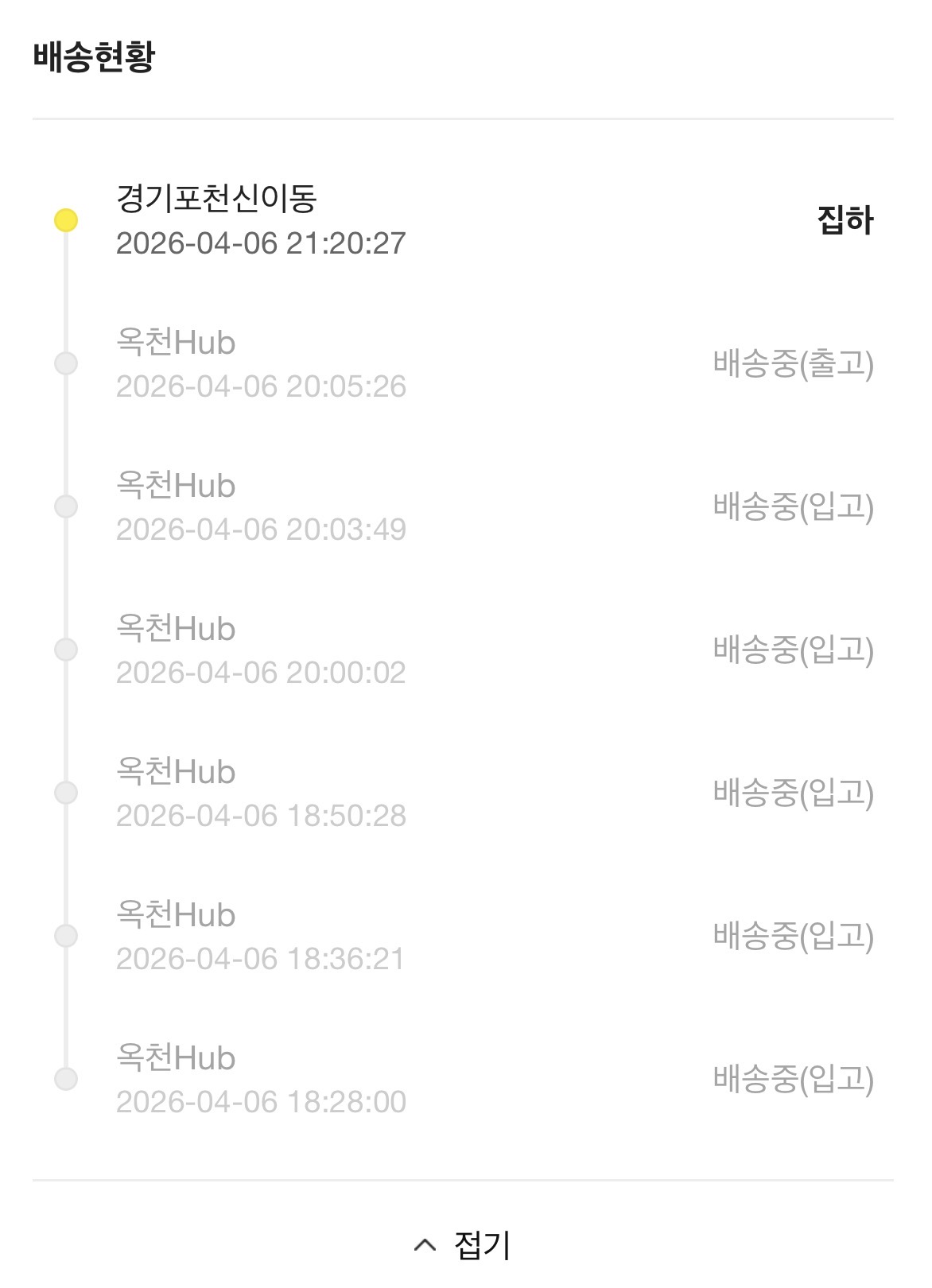The width and height of the screenshot is (932, 1288).
Task: Click the 배송중(출고) status label
Action: point(793,363)
